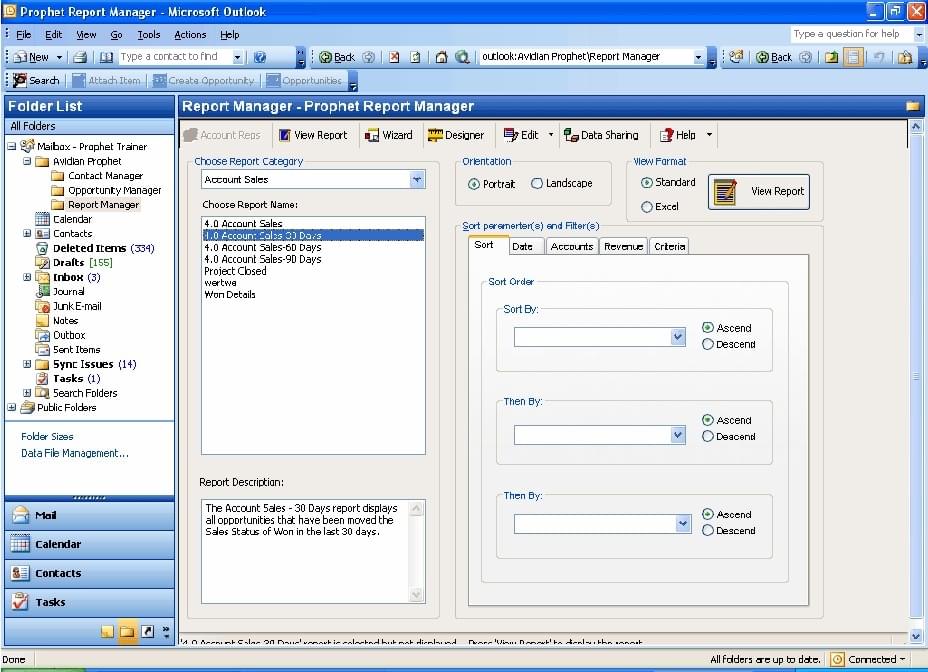Open Data Sharing
This screenshot has height=672, width=928.
point(601,135)
